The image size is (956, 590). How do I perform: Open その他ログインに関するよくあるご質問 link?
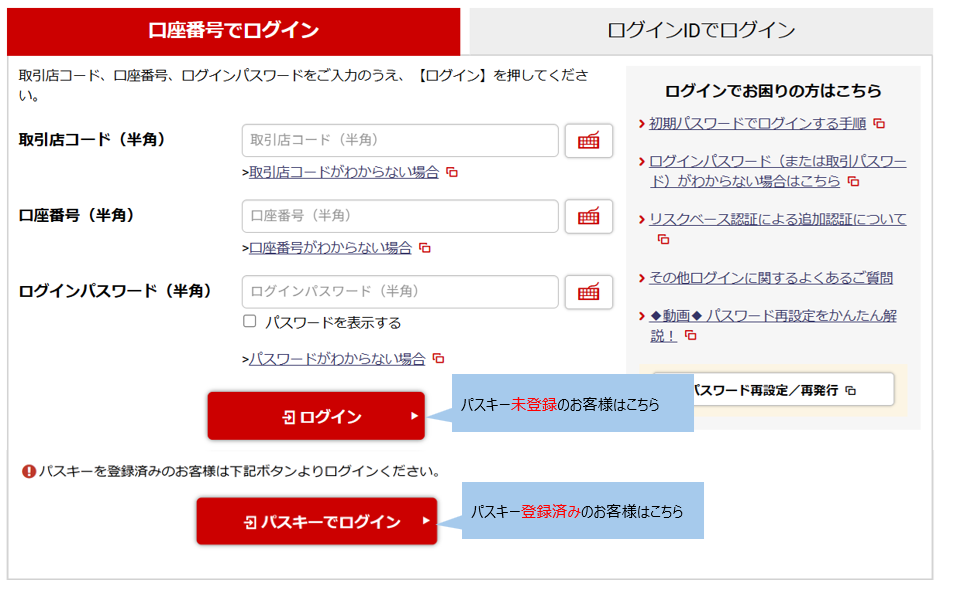pos(770,278)
